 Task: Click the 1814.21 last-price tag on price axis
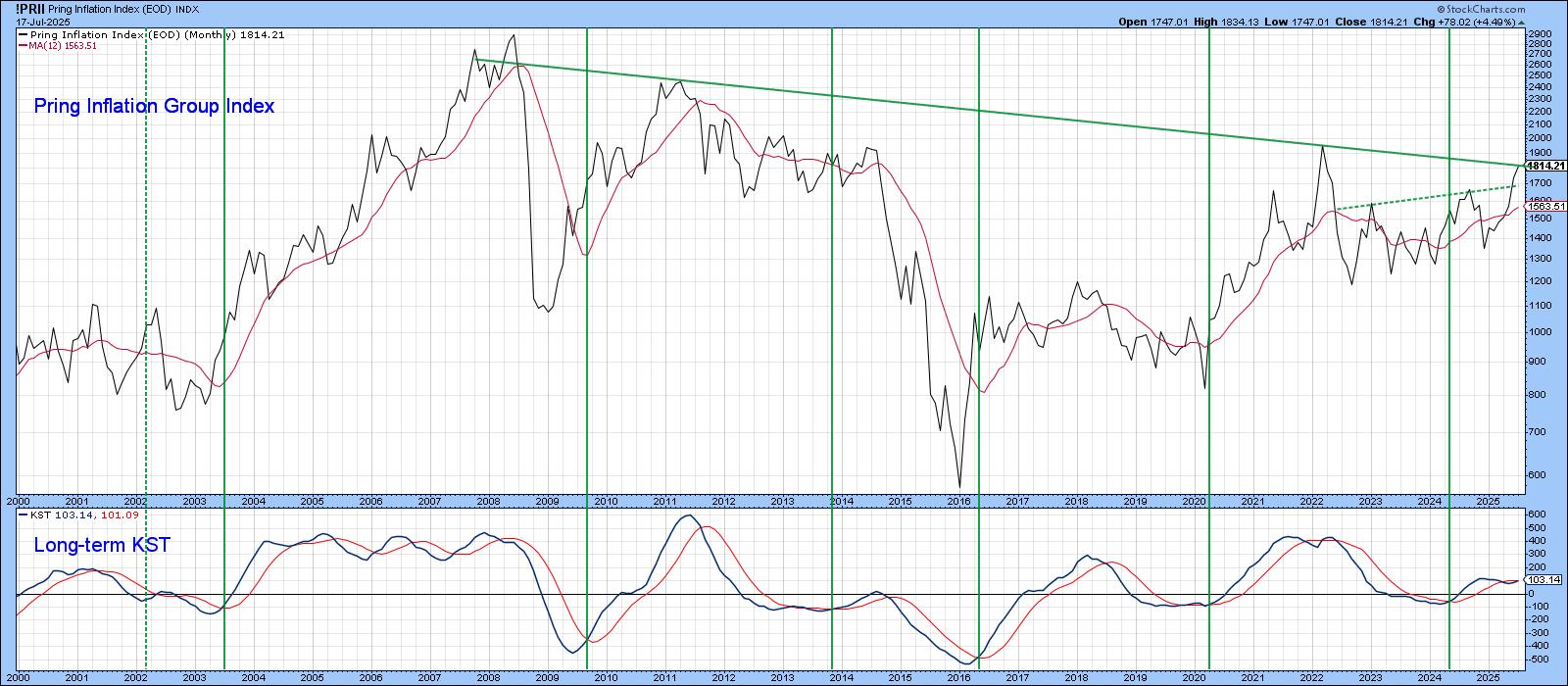[1546, 166]
